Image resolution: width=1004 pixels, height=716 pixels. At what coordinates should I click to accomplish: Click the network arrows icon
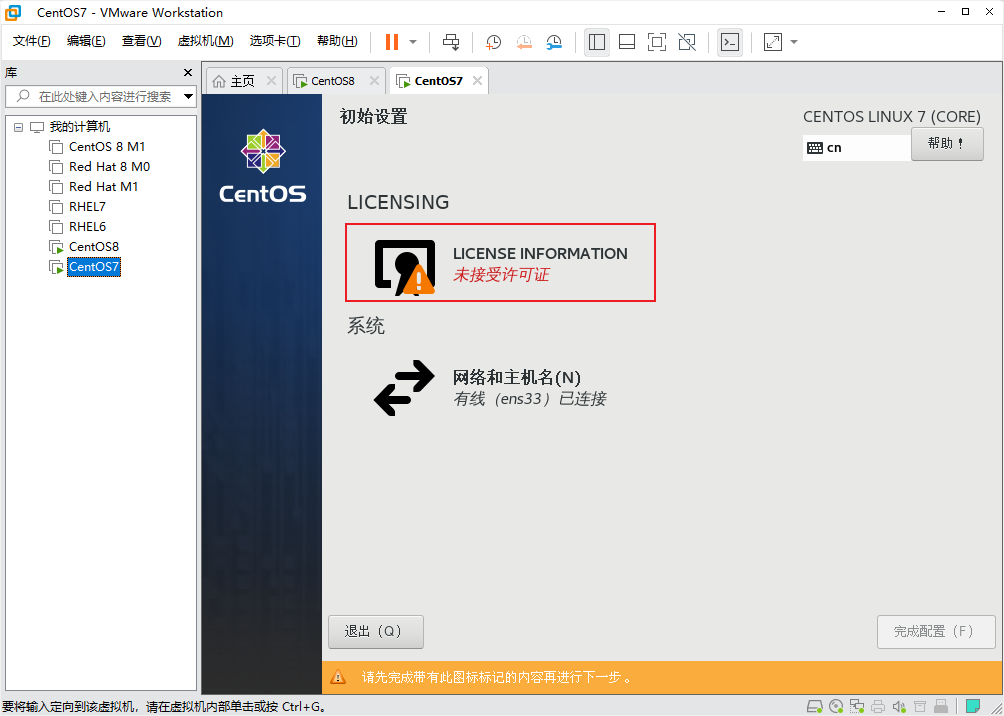click(404, 387)
